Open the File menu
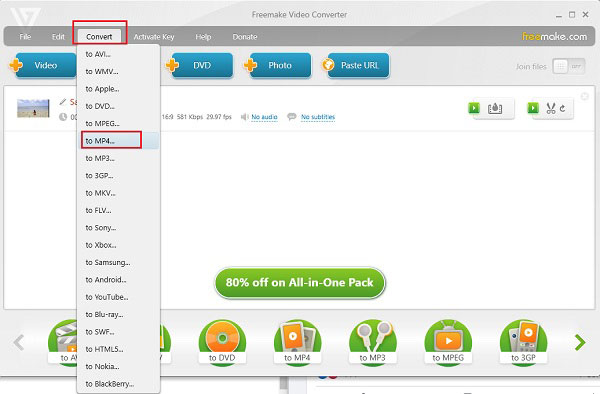 coord(25,37)
